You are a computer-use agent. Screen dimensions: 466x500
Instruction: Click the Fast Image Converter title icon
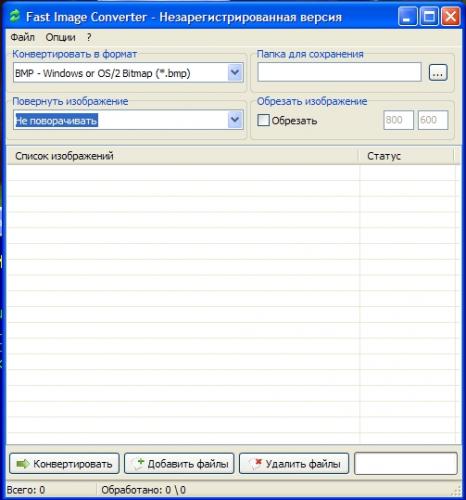tap(15, 16)
